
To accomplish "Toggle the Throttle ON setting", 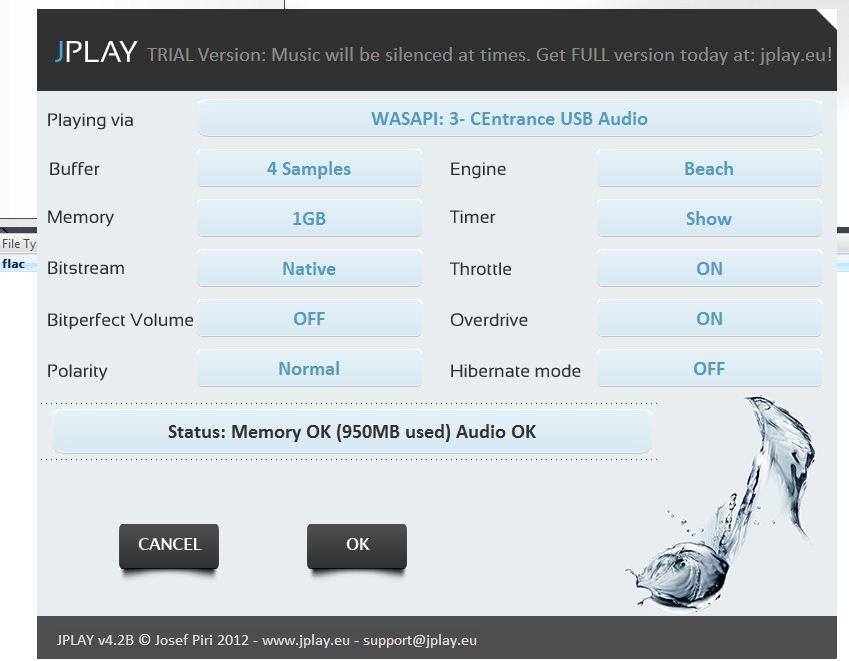I will click(708, 269).
